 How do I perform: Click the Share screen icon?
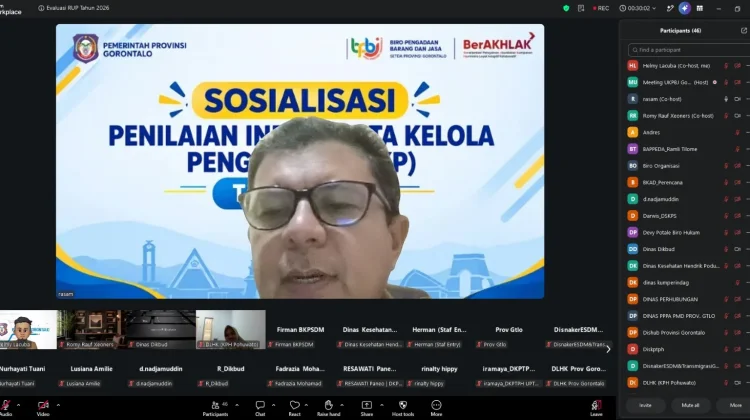pos(367,405)
